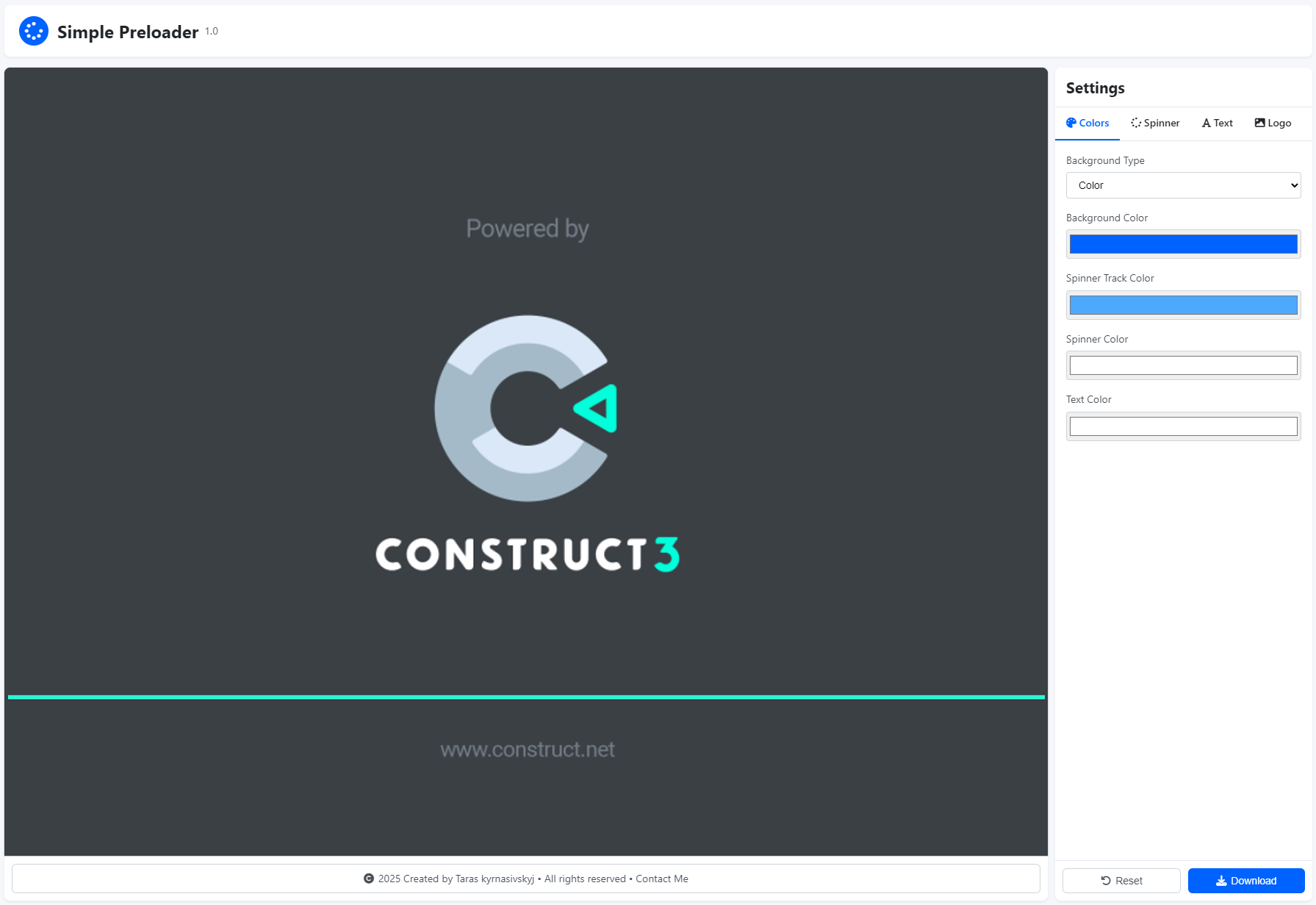
Task: Click the Powered by text in preview
Action: (x=528, y=229)
